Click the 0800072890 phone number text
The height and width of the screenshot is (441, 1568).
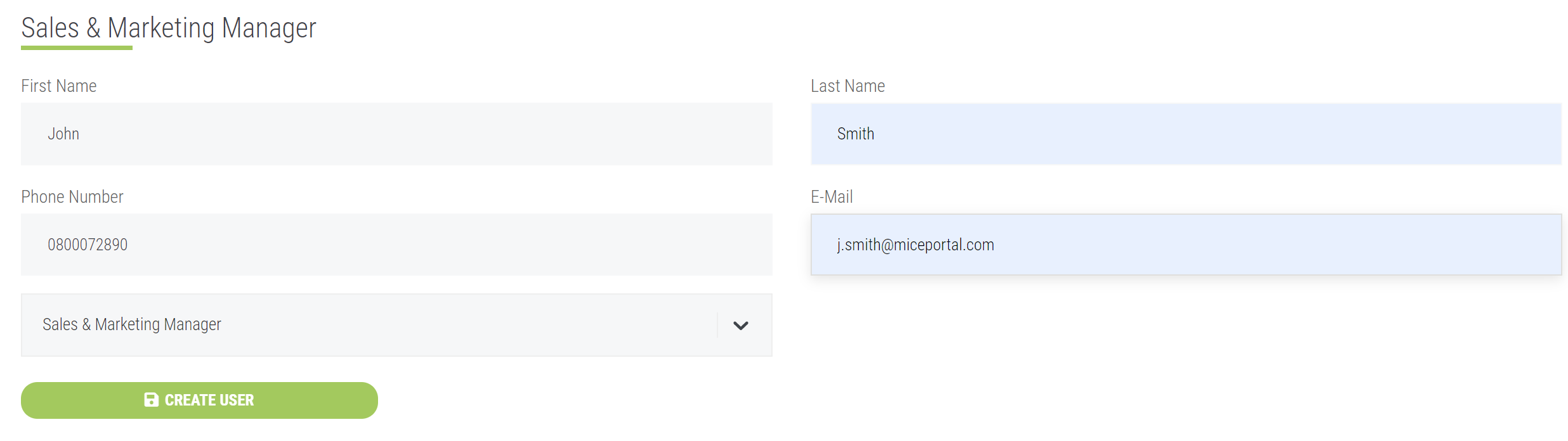(x=88, y=245)
